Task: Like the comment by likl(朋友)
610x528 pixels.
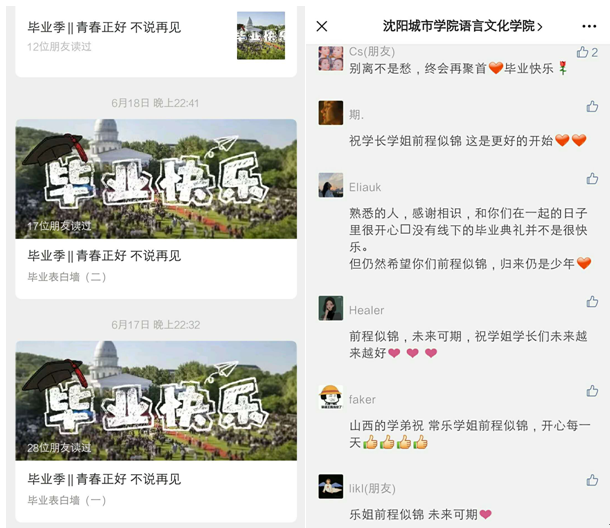Action: pyautogui.click(x=592, y=480)
